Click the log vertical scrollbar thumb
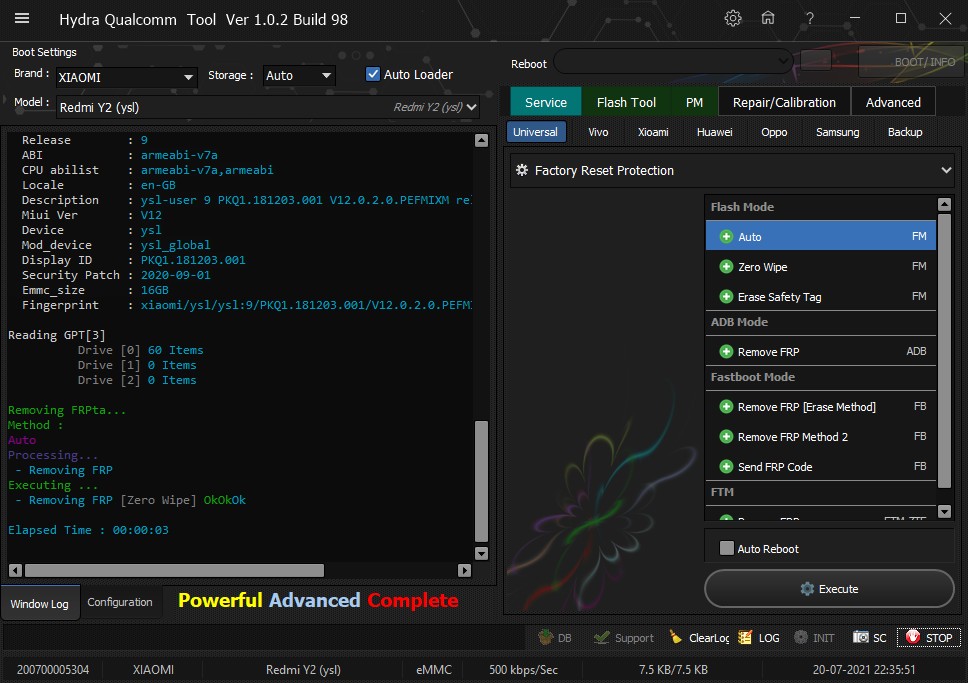 [482, 481]
